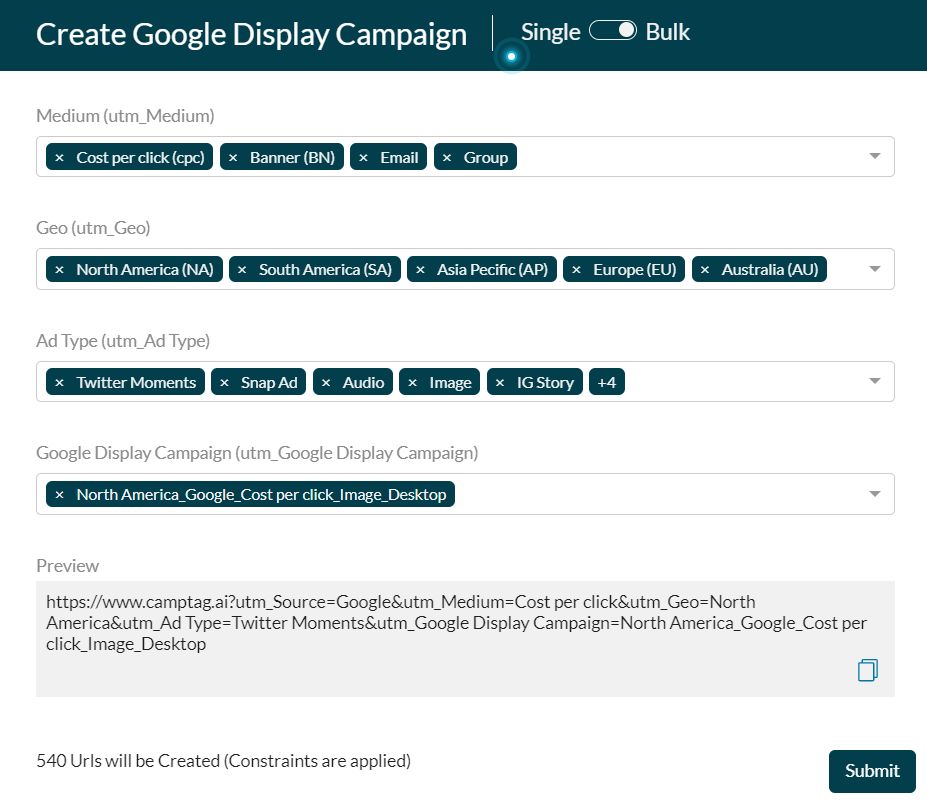Copy the preview URL using the copy icon
Viewport: 927px width, 808px height.
tap(866, 670)
